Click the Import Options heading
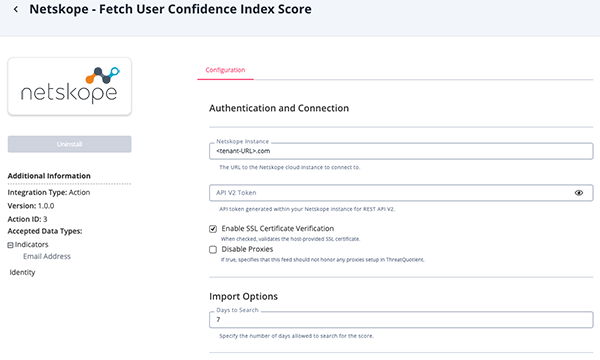This screenshot has height=360, width=600. pyautogui.click(x=243, y=296)
